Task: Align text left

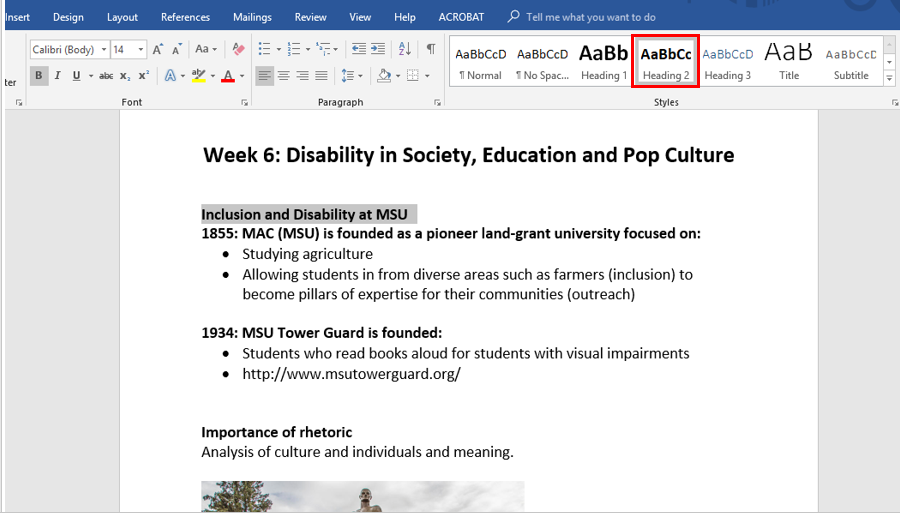Action: (265, 75)
